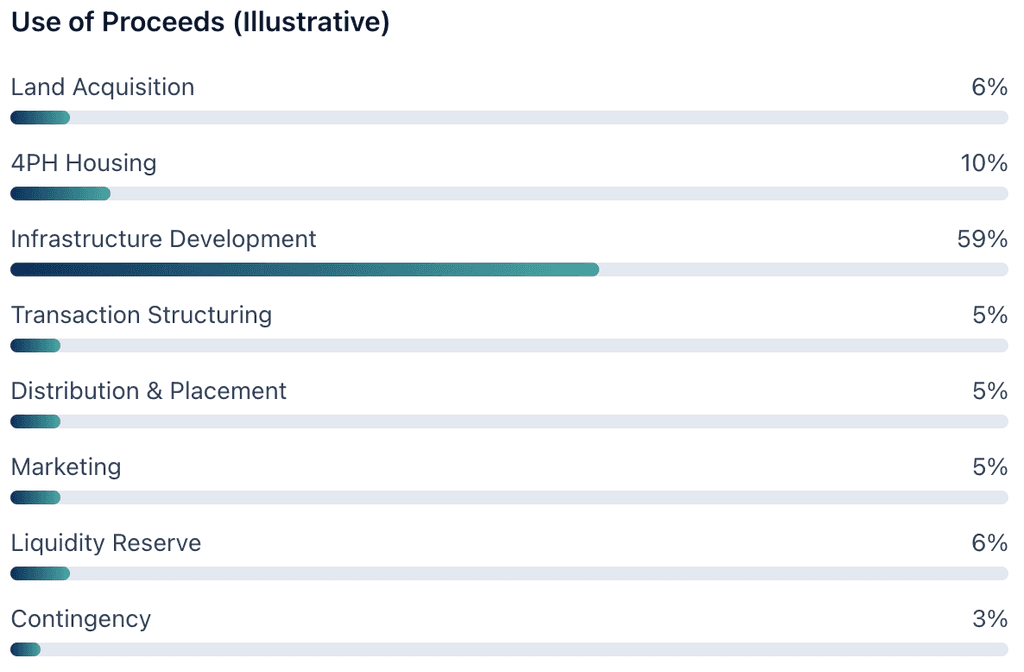Click the Land Acquisition progress bar
This screenshot has width=1024, height=672.
[x=509, y=118]
